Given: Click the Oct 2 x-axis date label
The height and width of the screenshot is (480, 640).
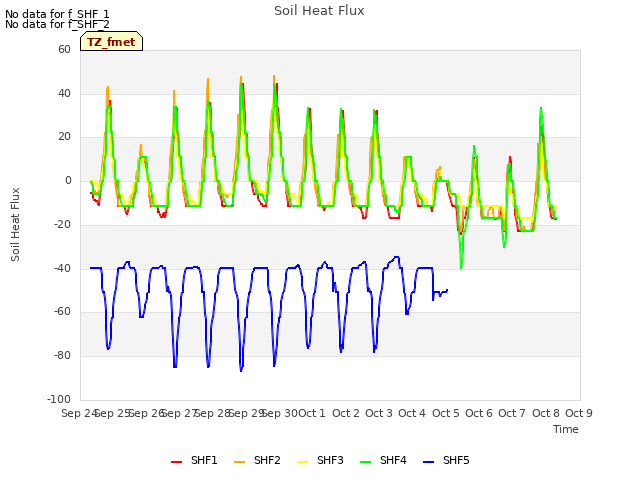Looking at the screenshot, I should coord(346,413).
